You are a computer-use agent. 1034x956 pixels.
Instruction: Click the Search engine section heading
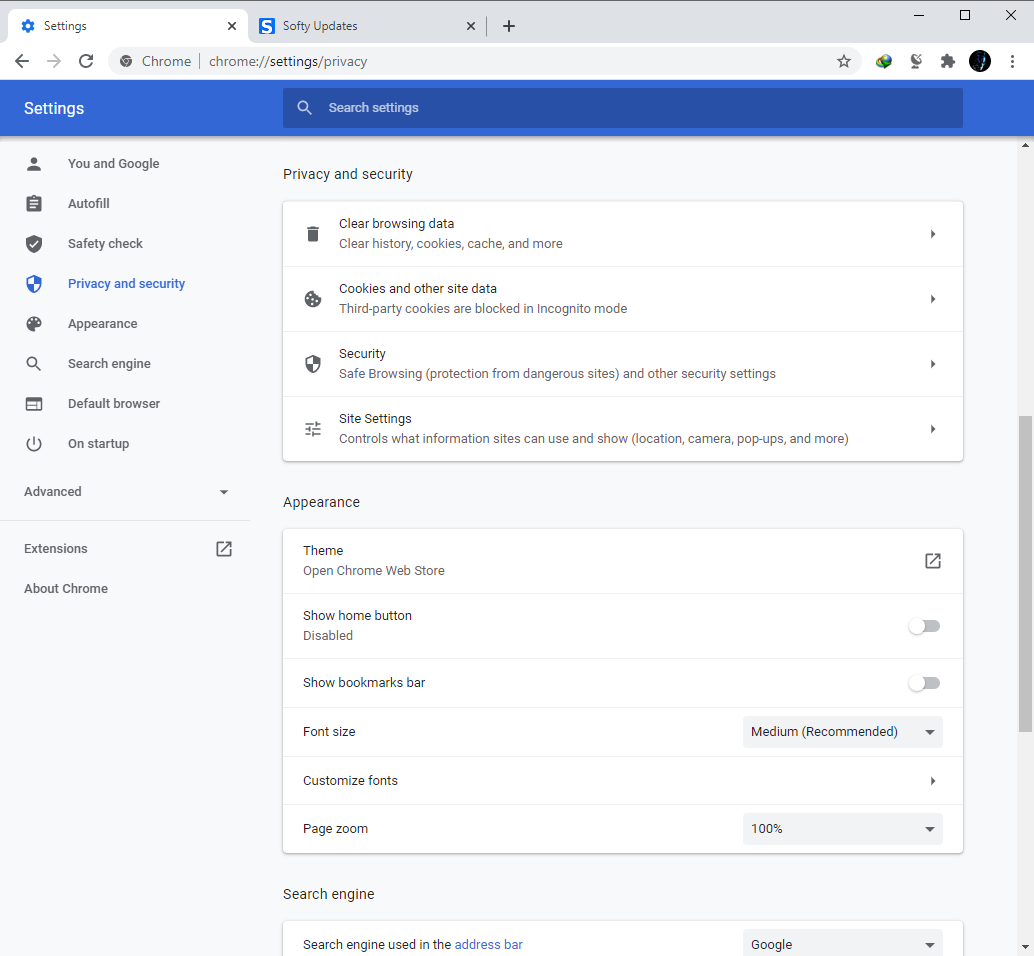click(328, 894)
